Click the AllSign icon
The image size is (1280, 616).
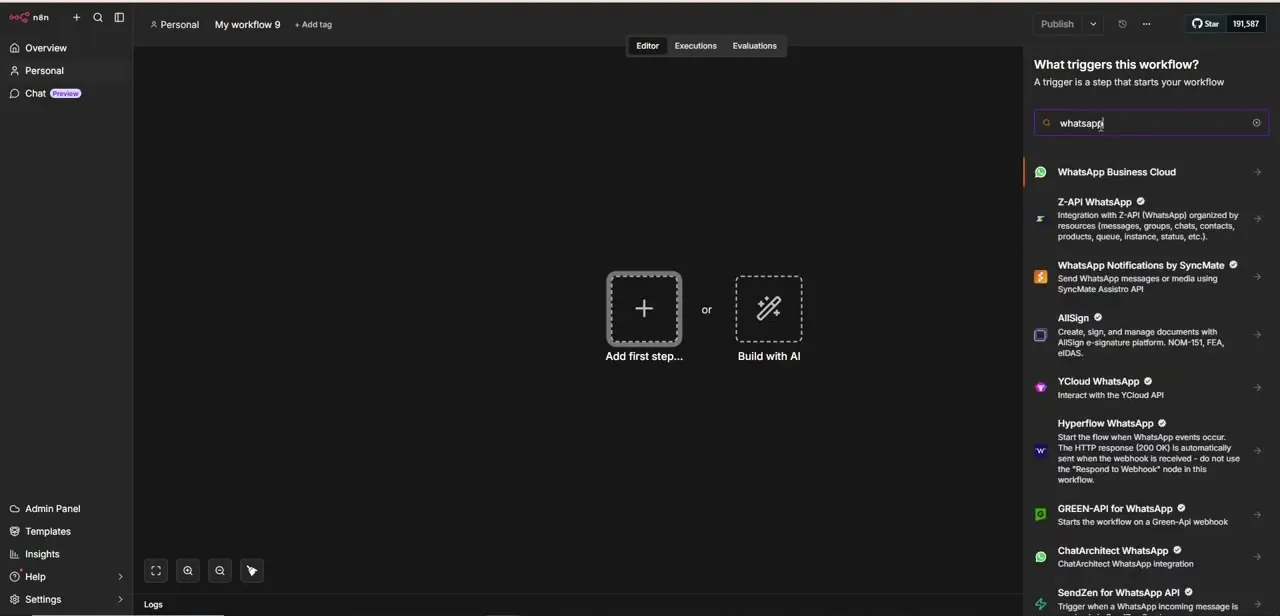click(x=1040, y=335)
